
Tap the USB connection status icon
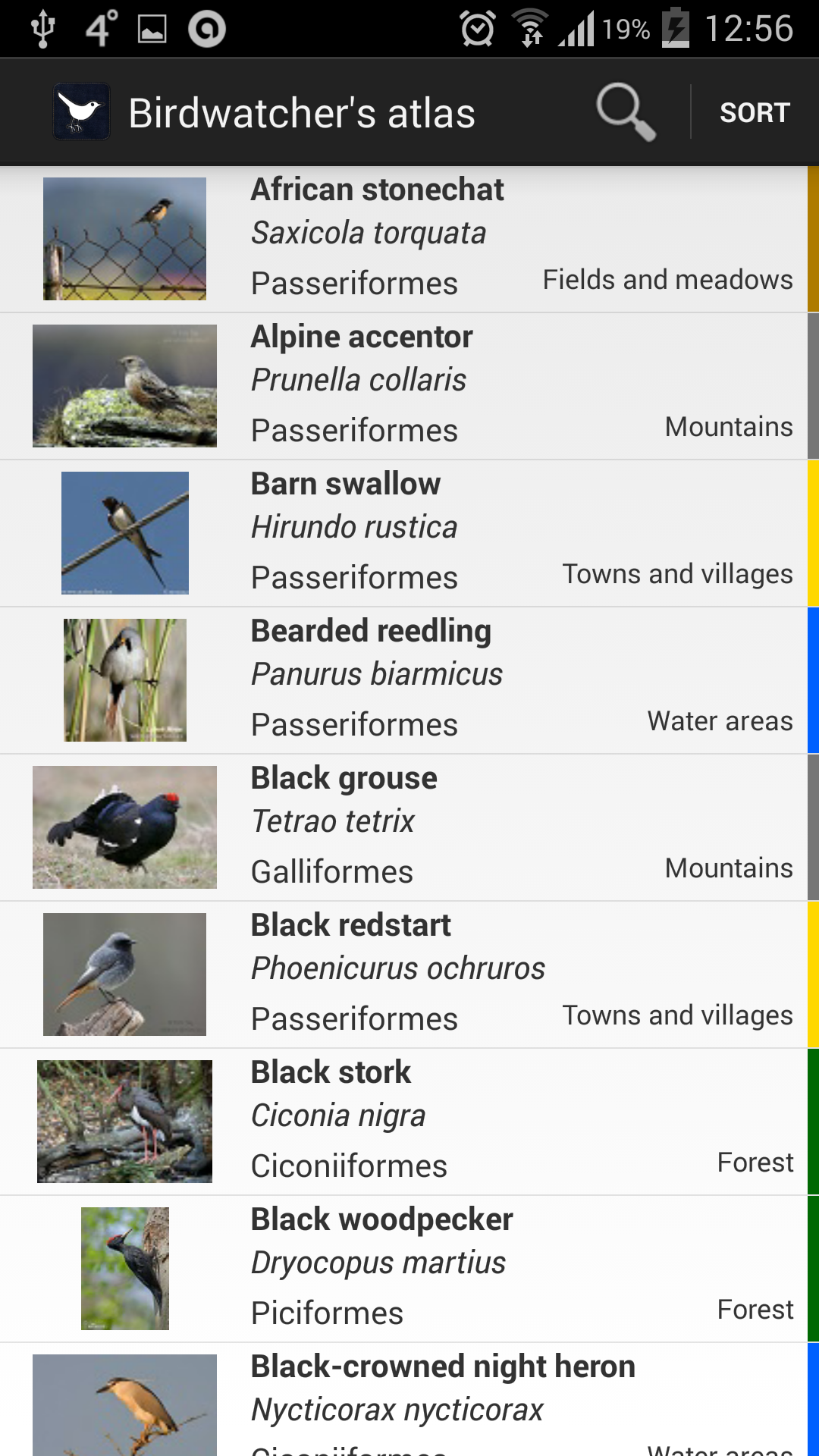pyautogui.click(x=42, y=29)
